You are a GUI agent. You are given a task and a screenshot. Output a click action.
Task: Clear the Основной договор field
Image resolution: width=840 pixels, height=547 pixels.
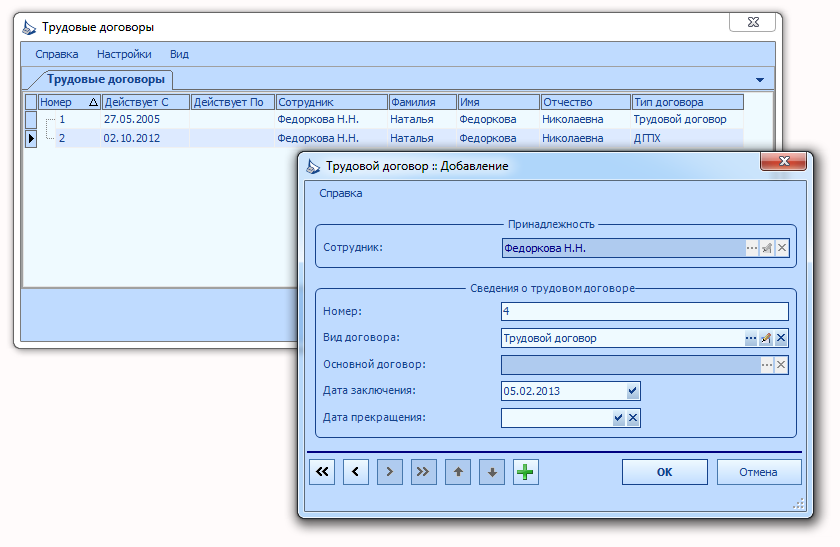point(781,365)
